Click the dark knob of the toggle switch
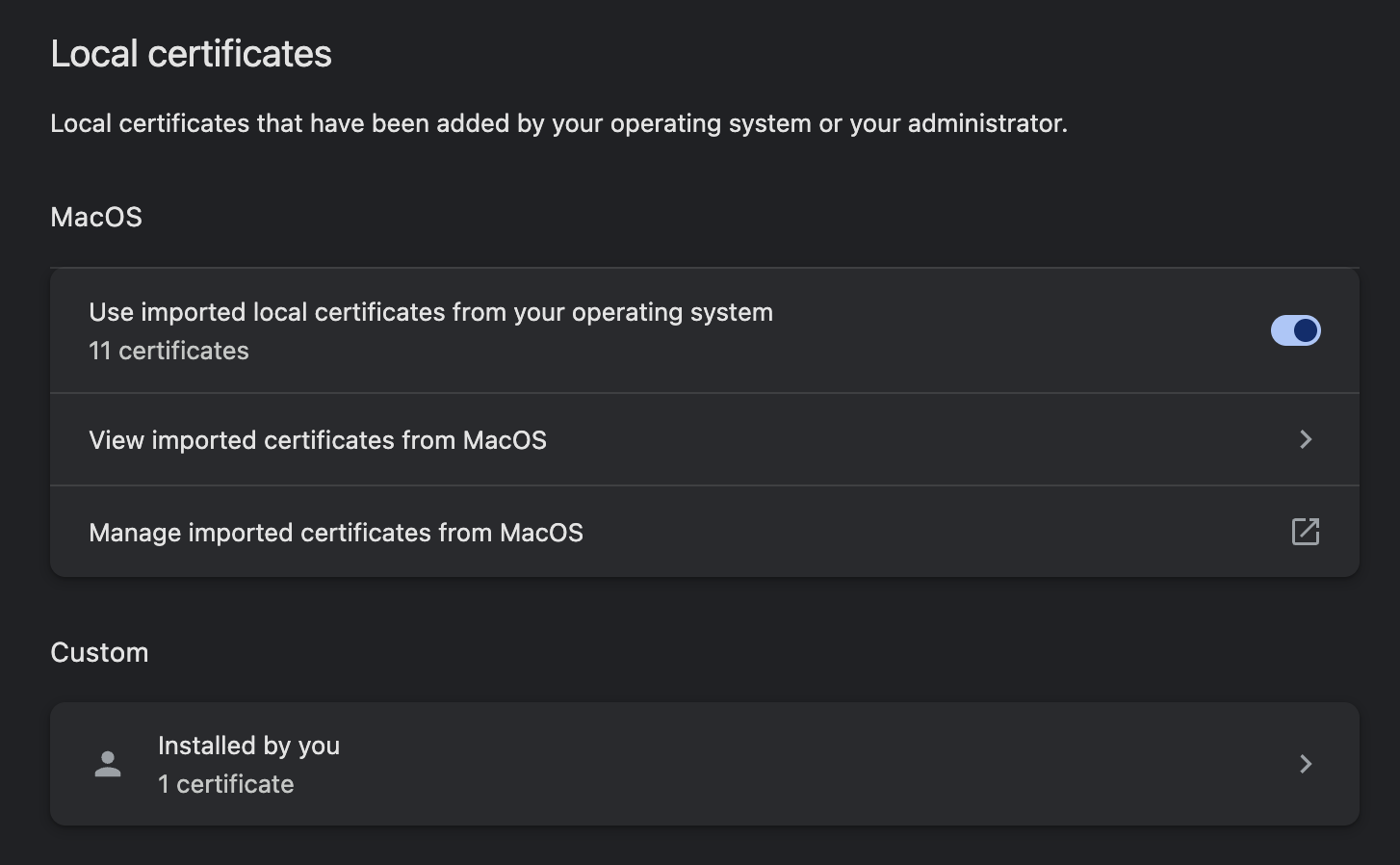1400x865 pixels. pyautogui.click(x=1306, y=330)
